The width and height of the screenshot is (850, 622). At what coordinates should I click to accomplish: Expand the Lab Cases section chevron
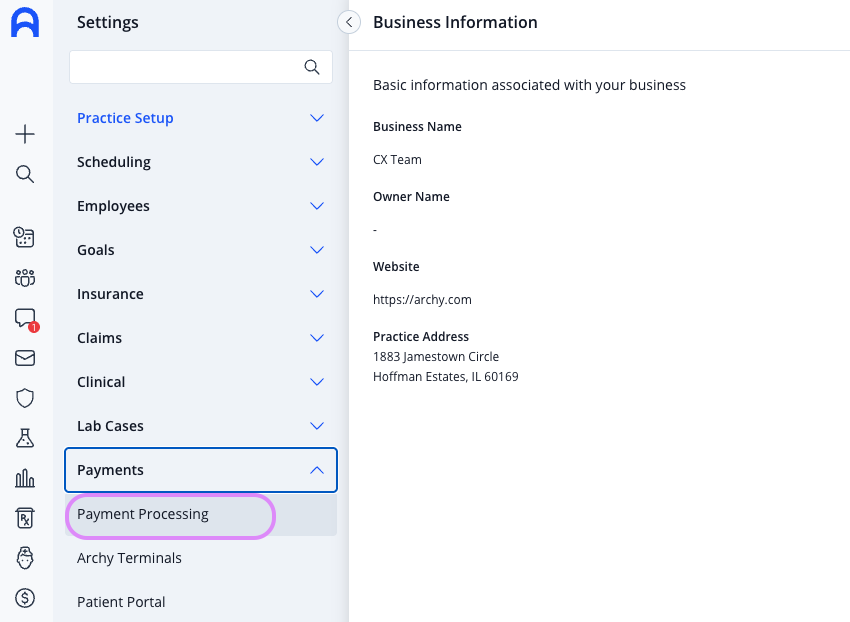click(317, 426)
